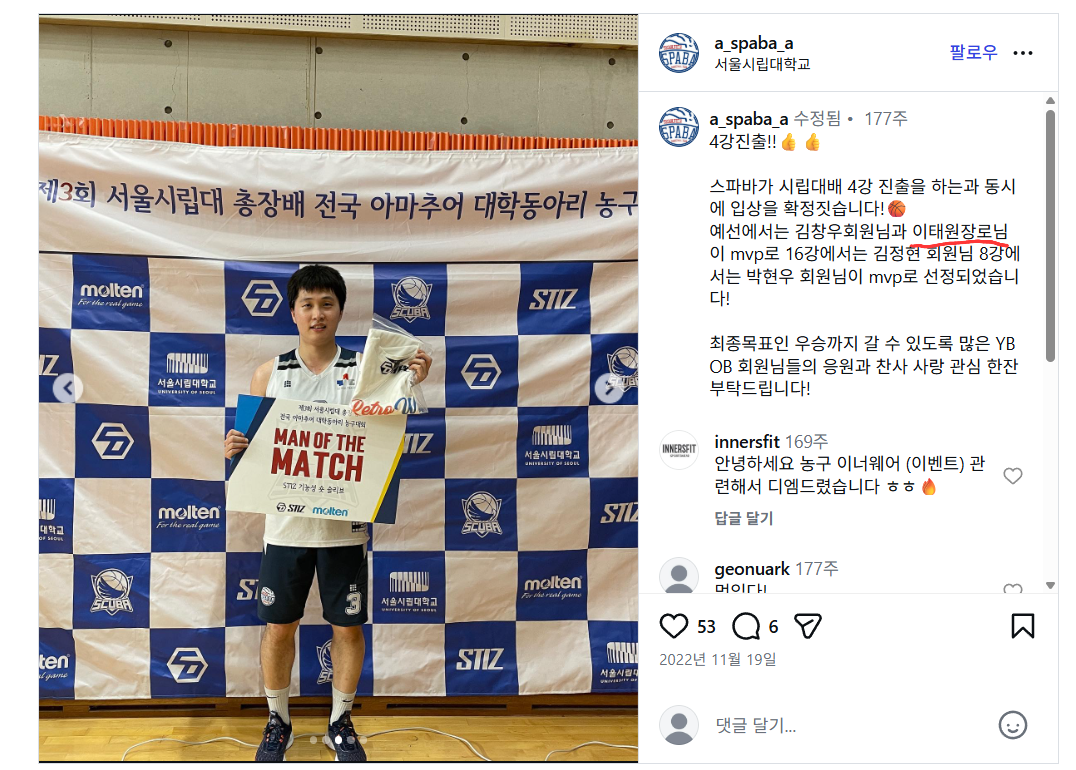Like the post with heart icon
The height and width of the screenshot is (770, 1076).
[x=673, y=626]
